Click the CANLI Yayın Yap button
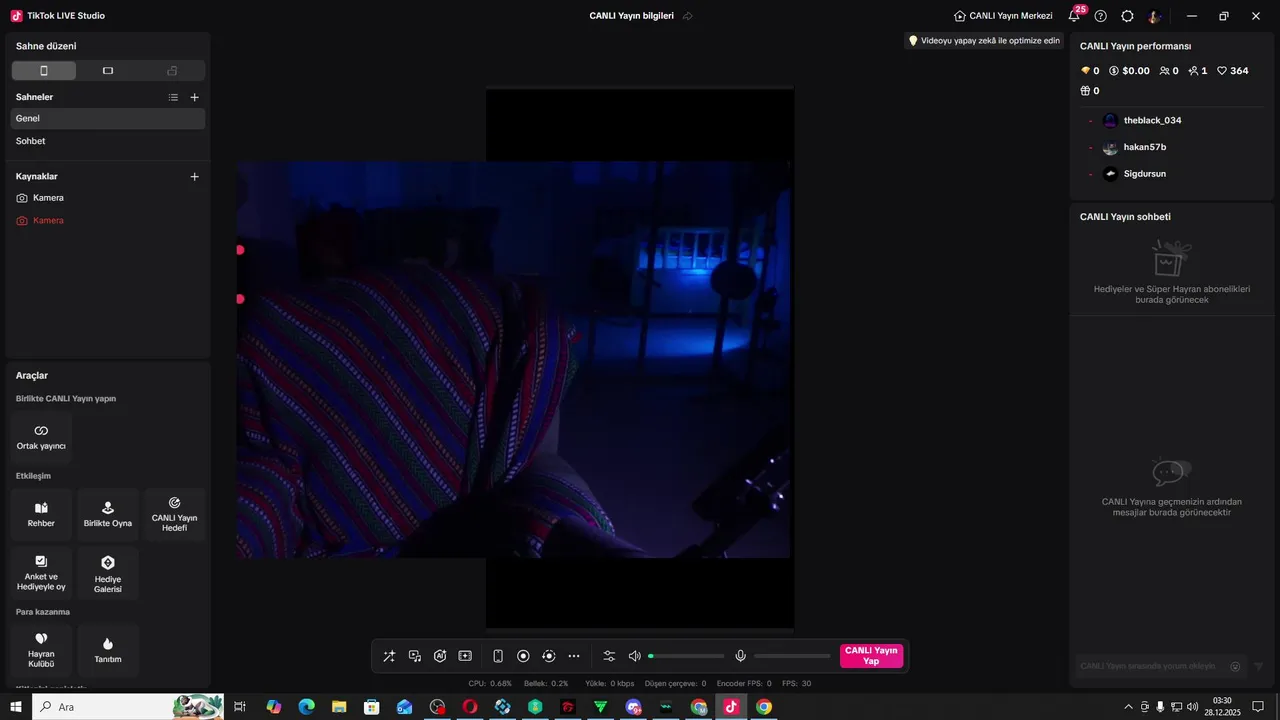The height and width of the screenshot is (720, 1280). coord(871,656)
